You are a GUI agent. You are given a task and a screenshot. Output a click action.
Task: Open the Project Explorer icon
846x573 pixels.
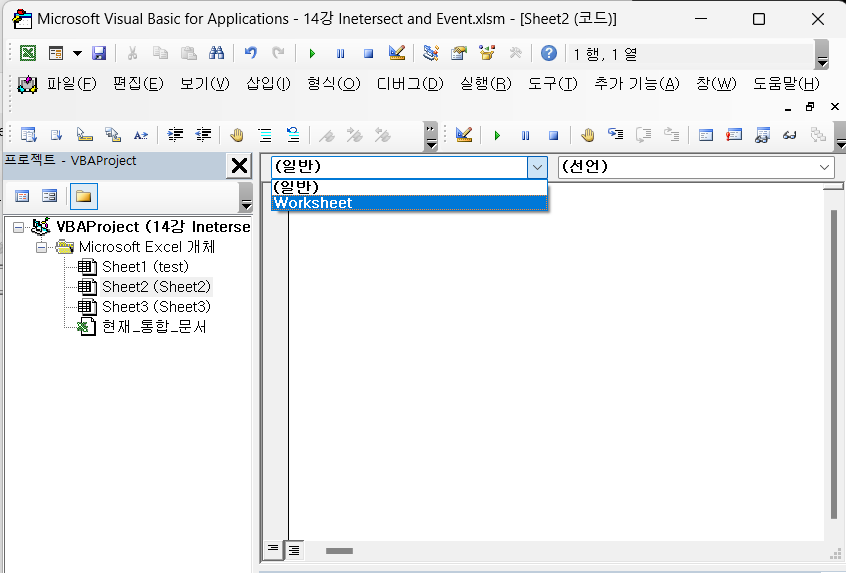(431, 53)
